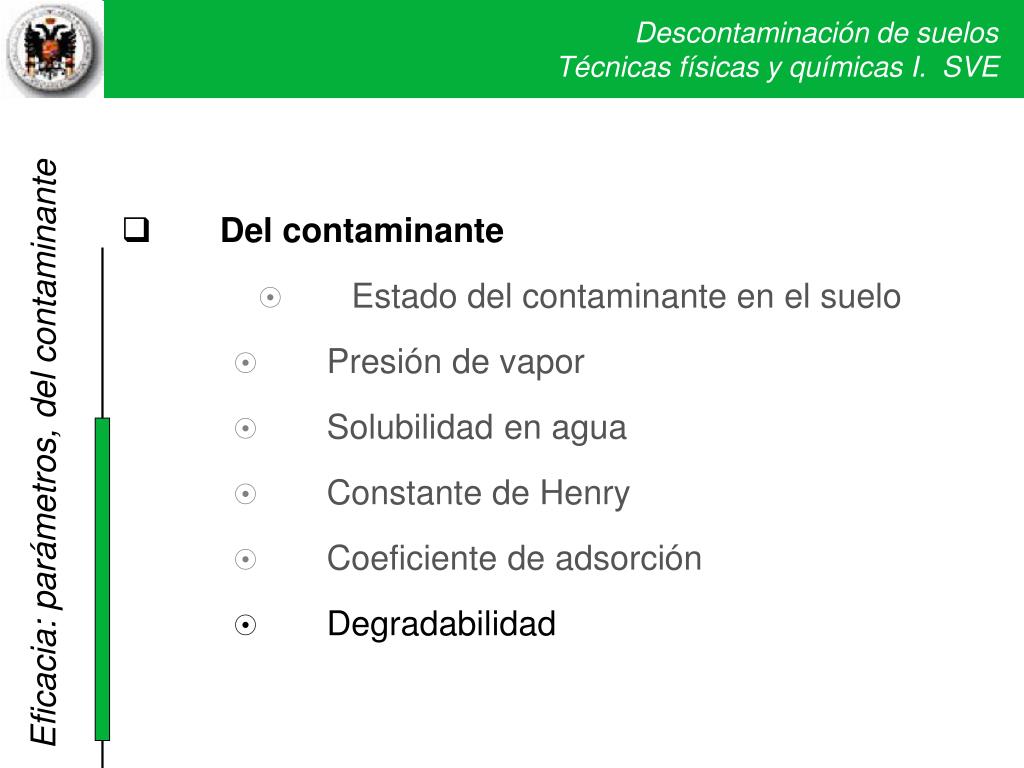This screenshot has height=768, width=1024.
Task: Click the Coeficiente de adsorción item
Action: click(x=515, y=558)
